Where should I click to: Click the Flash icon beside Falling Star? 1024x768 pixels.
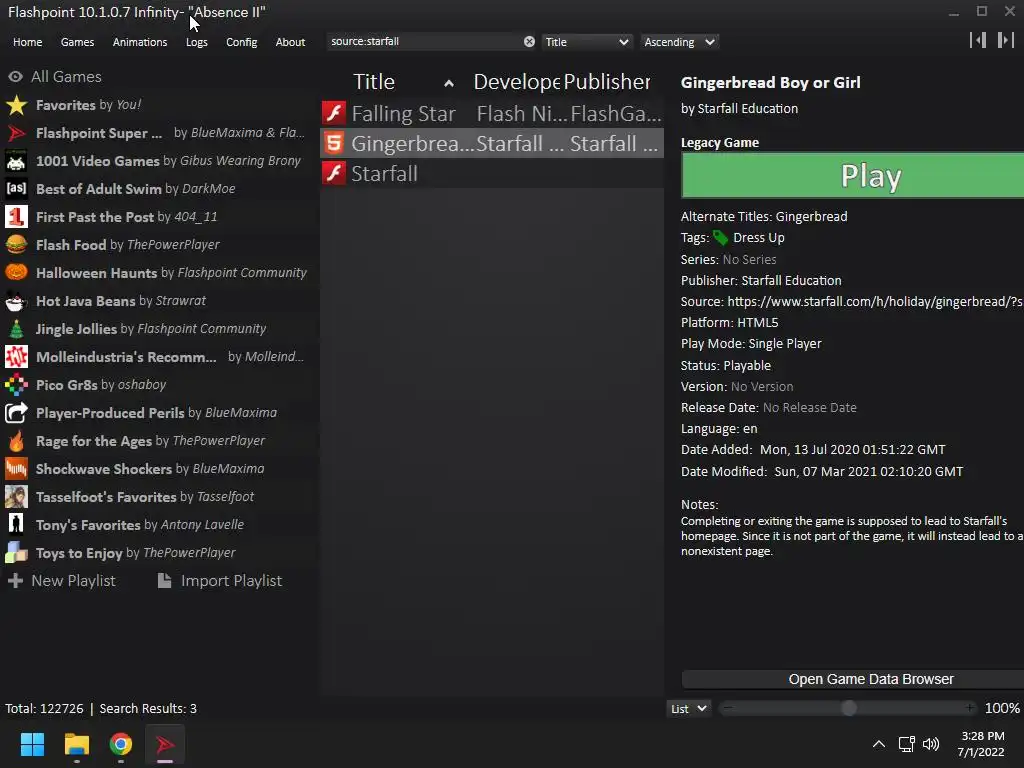coord(334,113)
